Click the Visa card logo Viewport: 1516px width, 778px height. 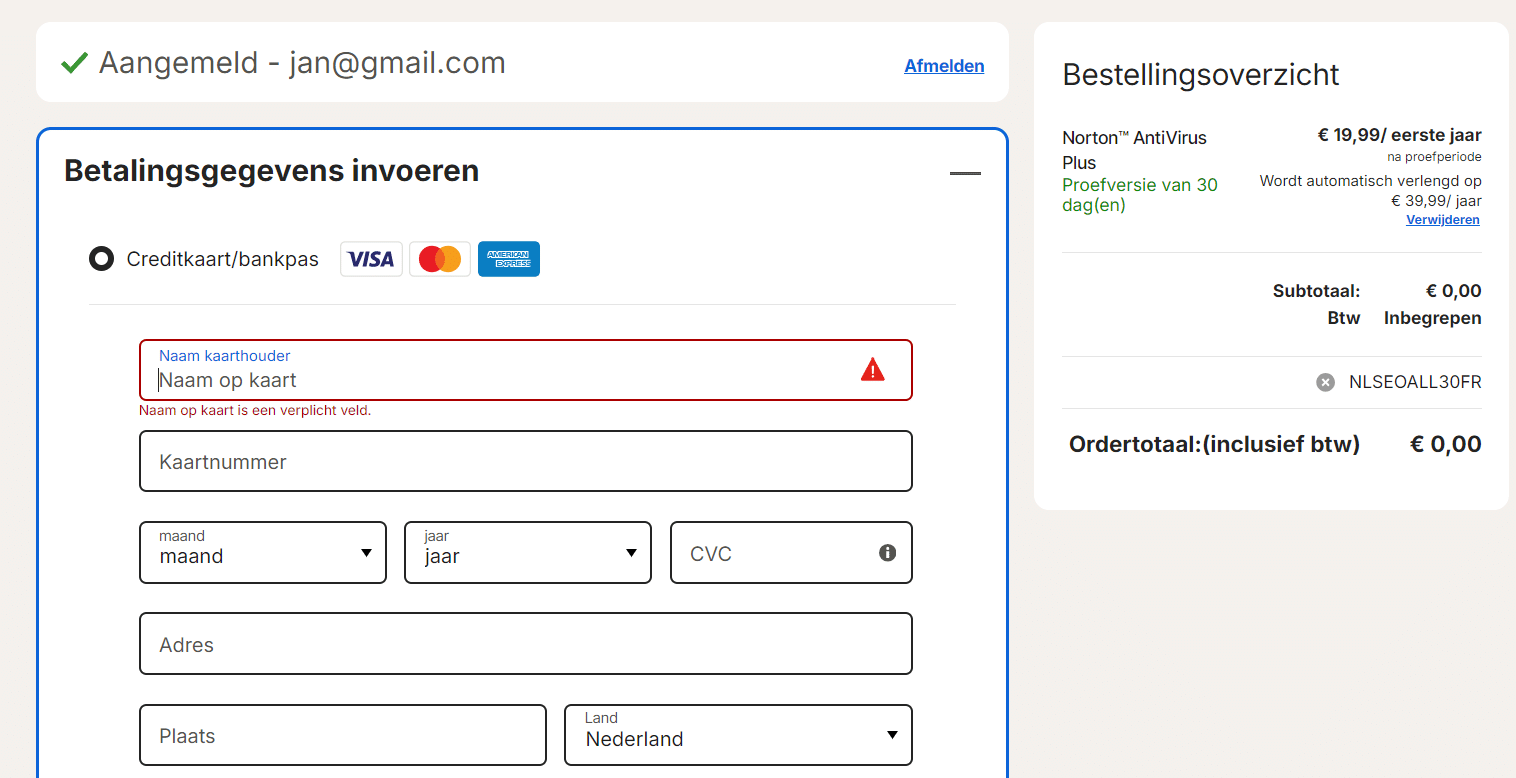[371, 259]
